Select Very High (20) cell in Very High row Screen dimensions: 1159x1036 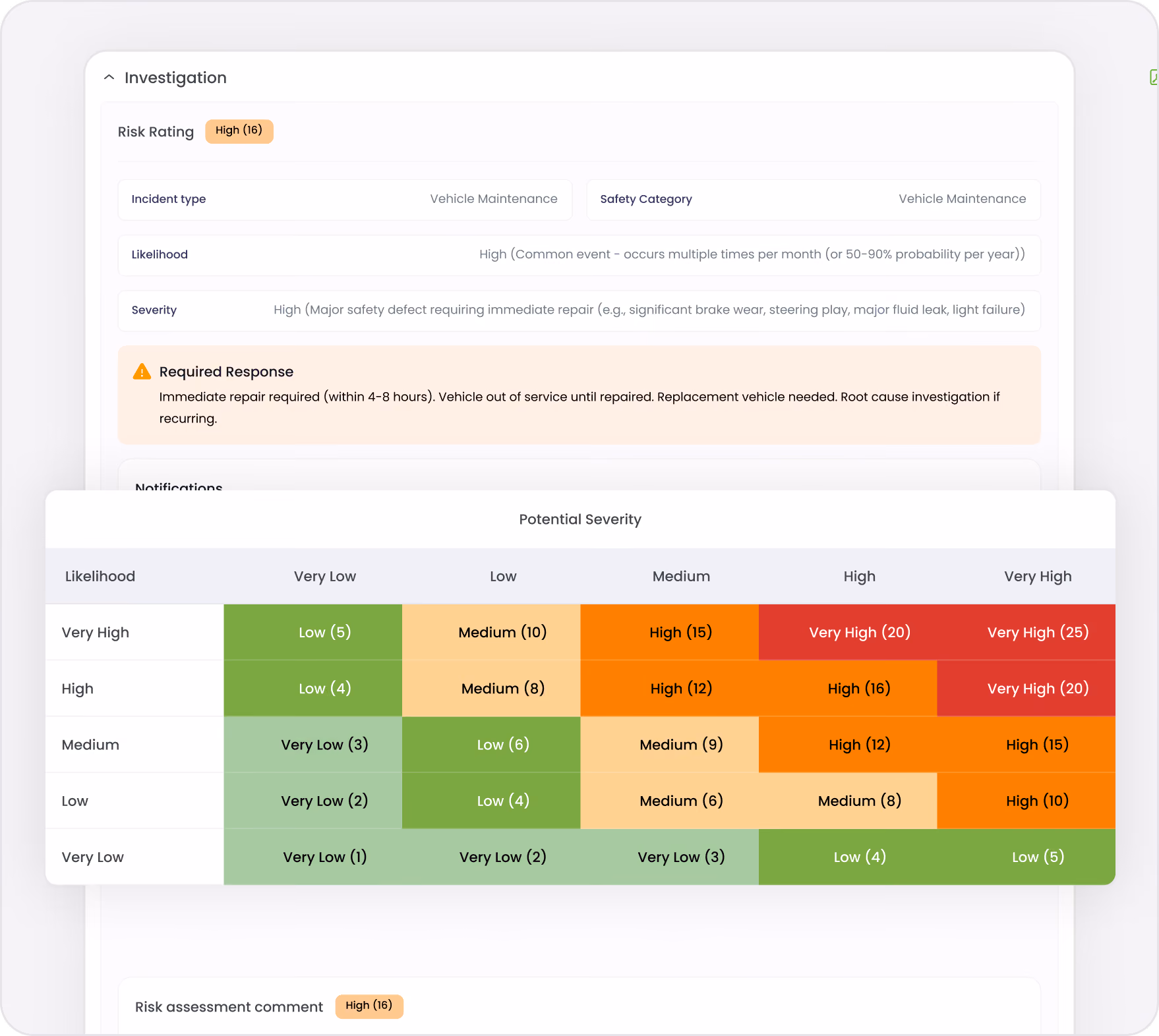tap(848, 632)
